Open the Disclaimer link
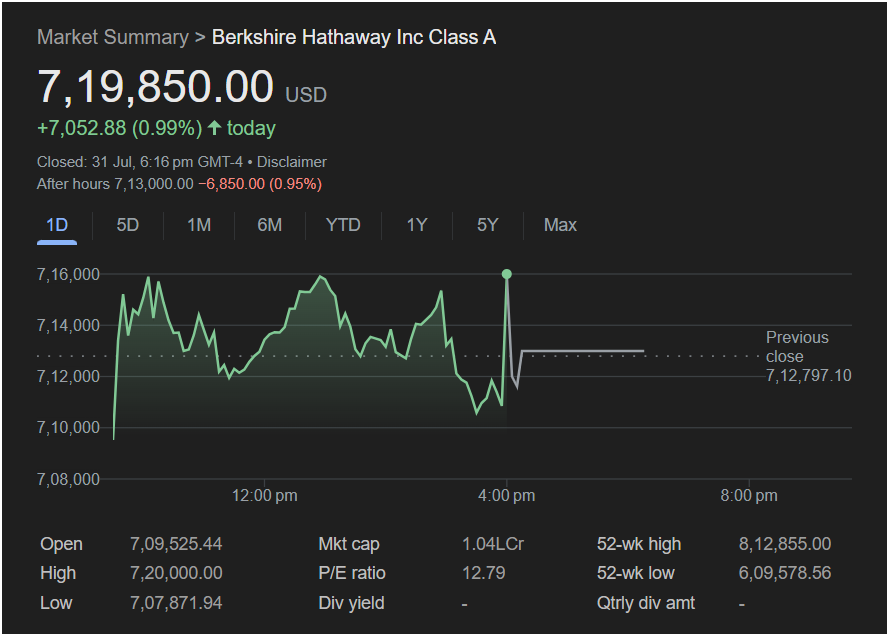Screen dimensions: 889x636 tap(292, 162)
